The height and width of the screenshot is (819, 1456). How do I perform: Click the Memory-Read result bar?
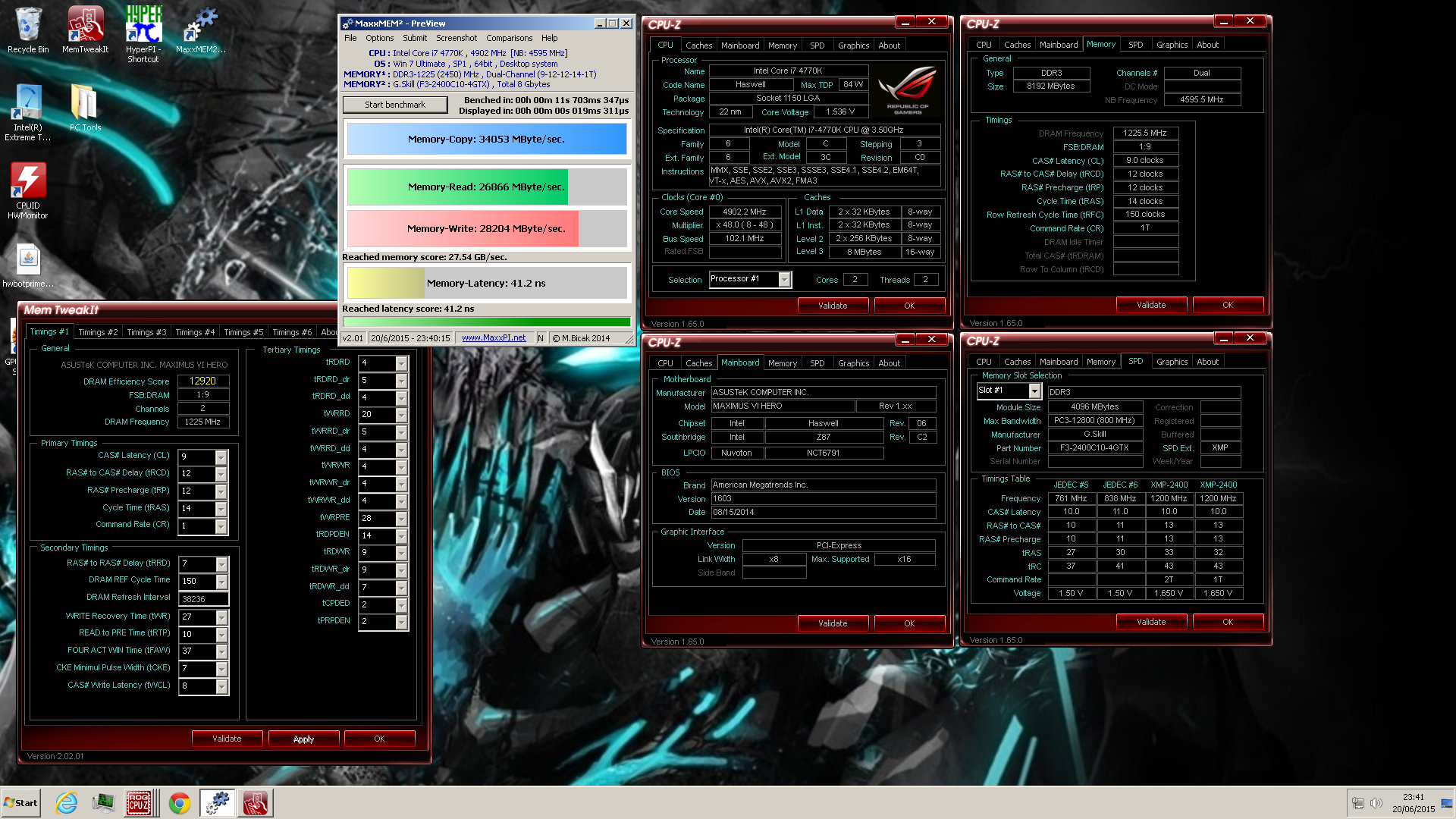point(486,187)
